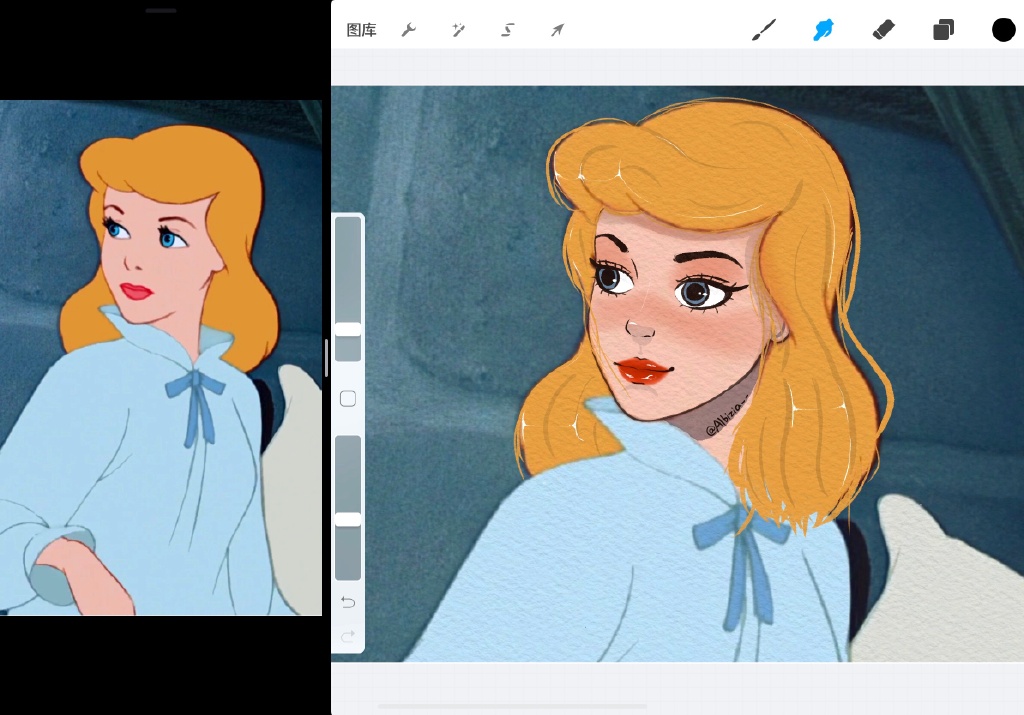Click the upper brush size slider handle
1024x715 pixels.
click(348, 329)
